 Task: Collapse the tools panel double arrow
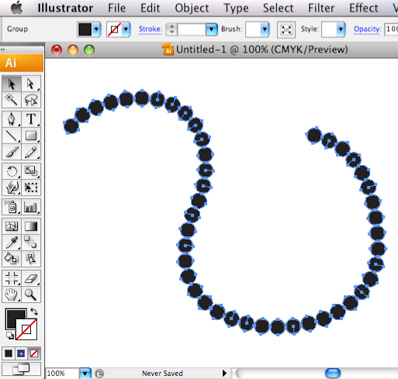3,49
